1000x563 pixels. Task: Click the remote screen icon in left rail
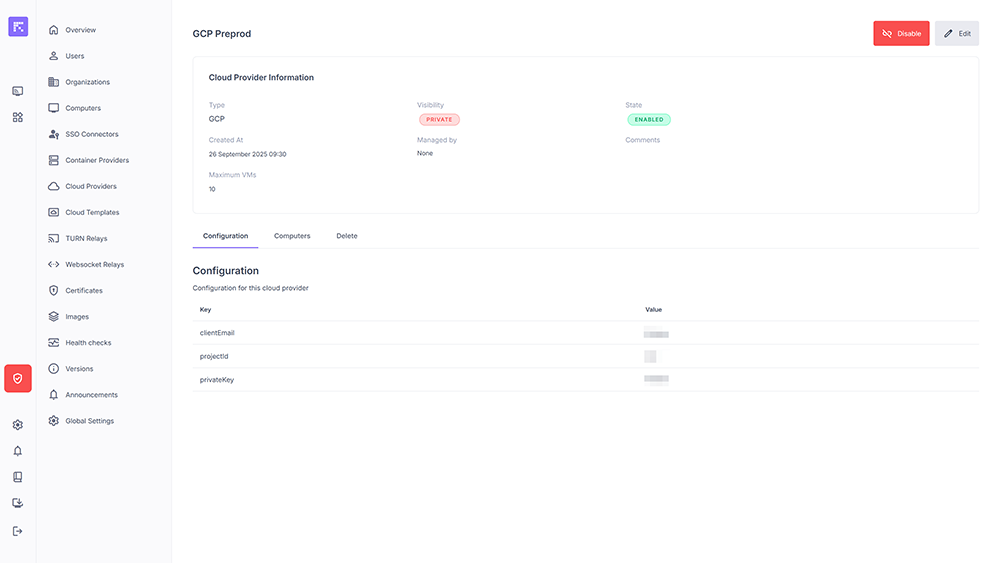point(18,91)
